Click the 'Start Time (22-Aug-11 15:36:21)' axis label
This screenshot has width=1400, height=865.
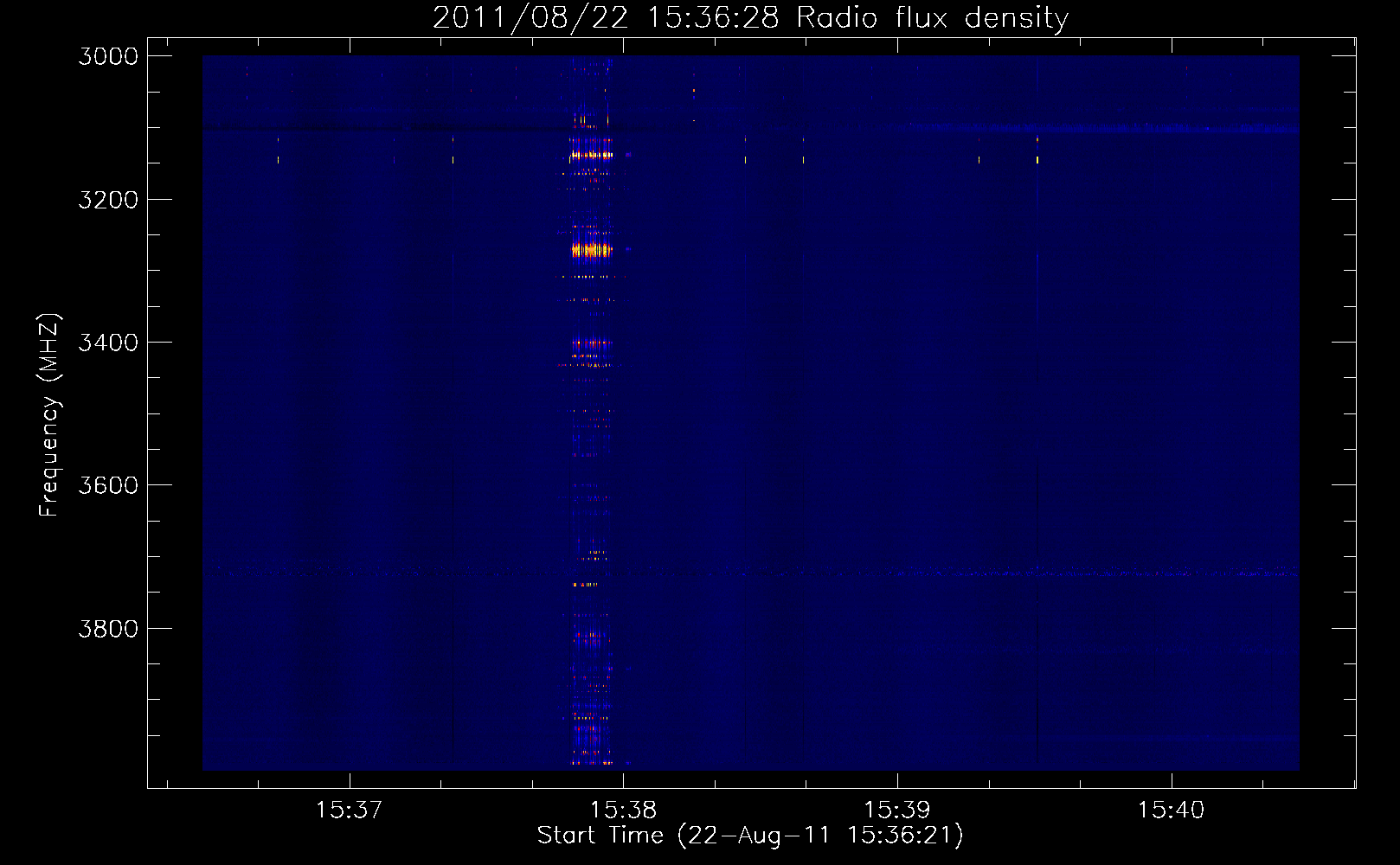pos(750,836)
